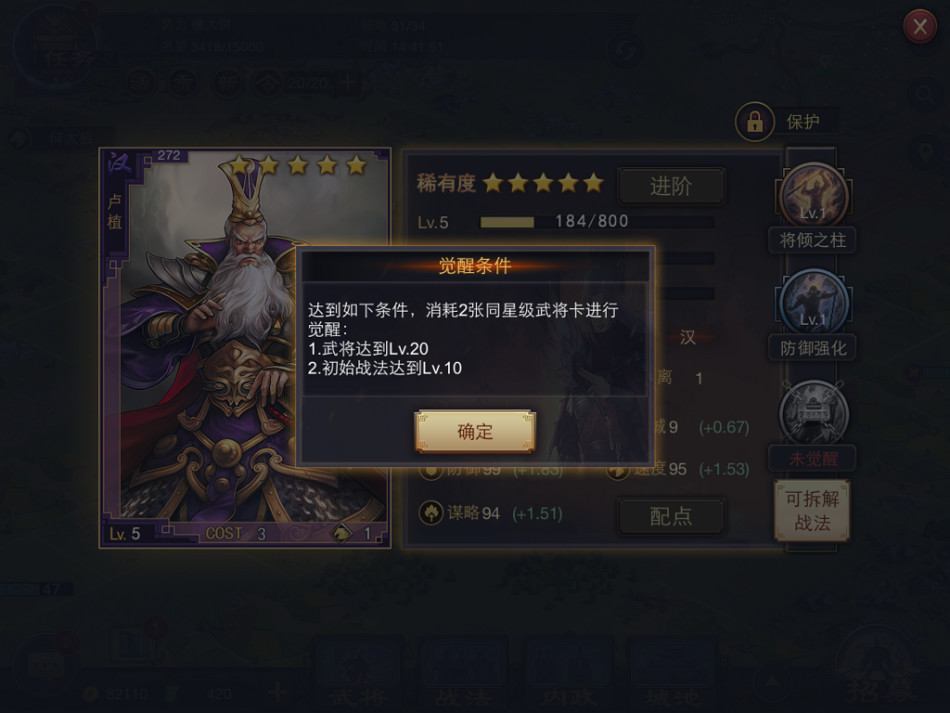Click the 谋略 strategy stat icon
Screen dimensions: 950x713
[431, 513]
